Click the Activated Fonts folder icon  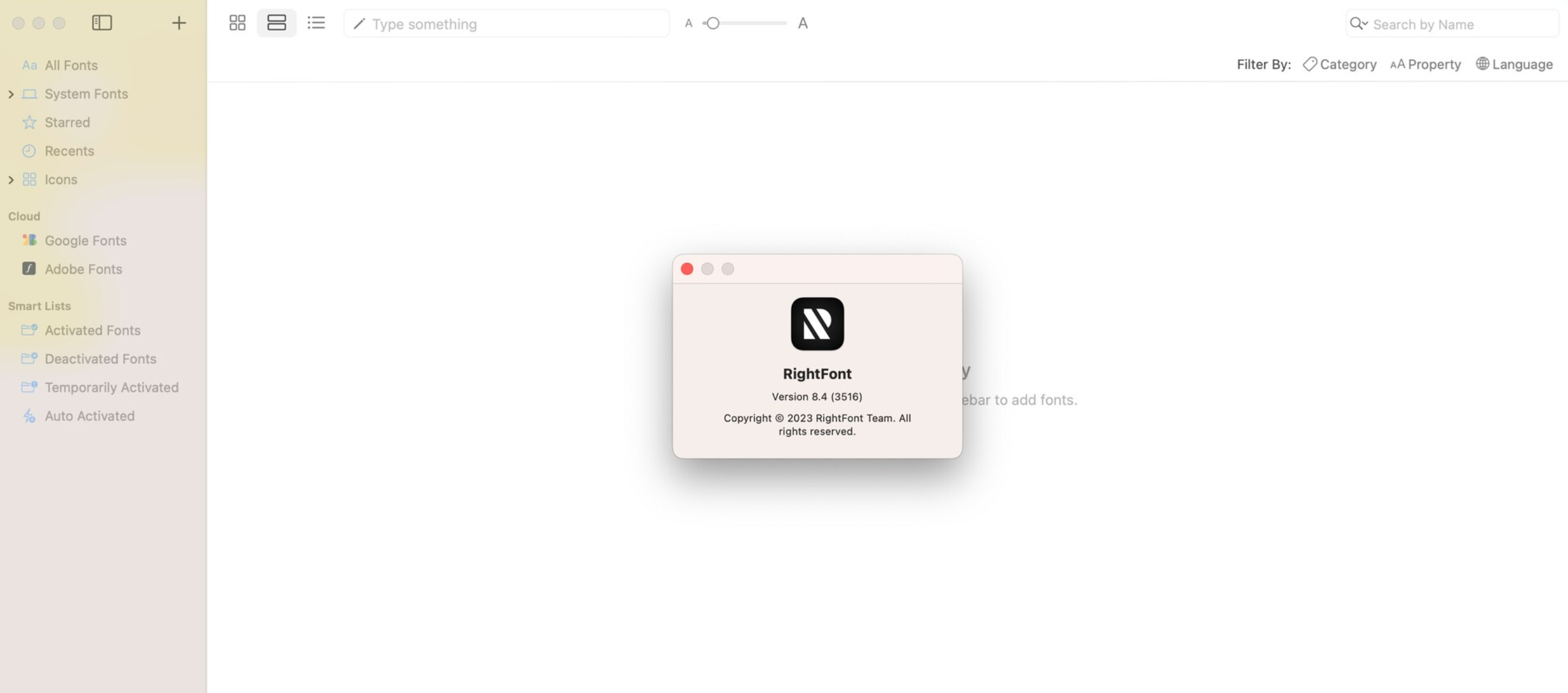[x=29, y=330]
